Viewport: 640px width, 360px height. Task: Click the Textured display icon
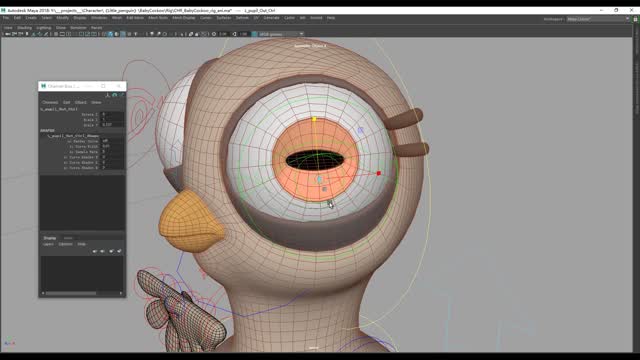click(x=129, y=34)
